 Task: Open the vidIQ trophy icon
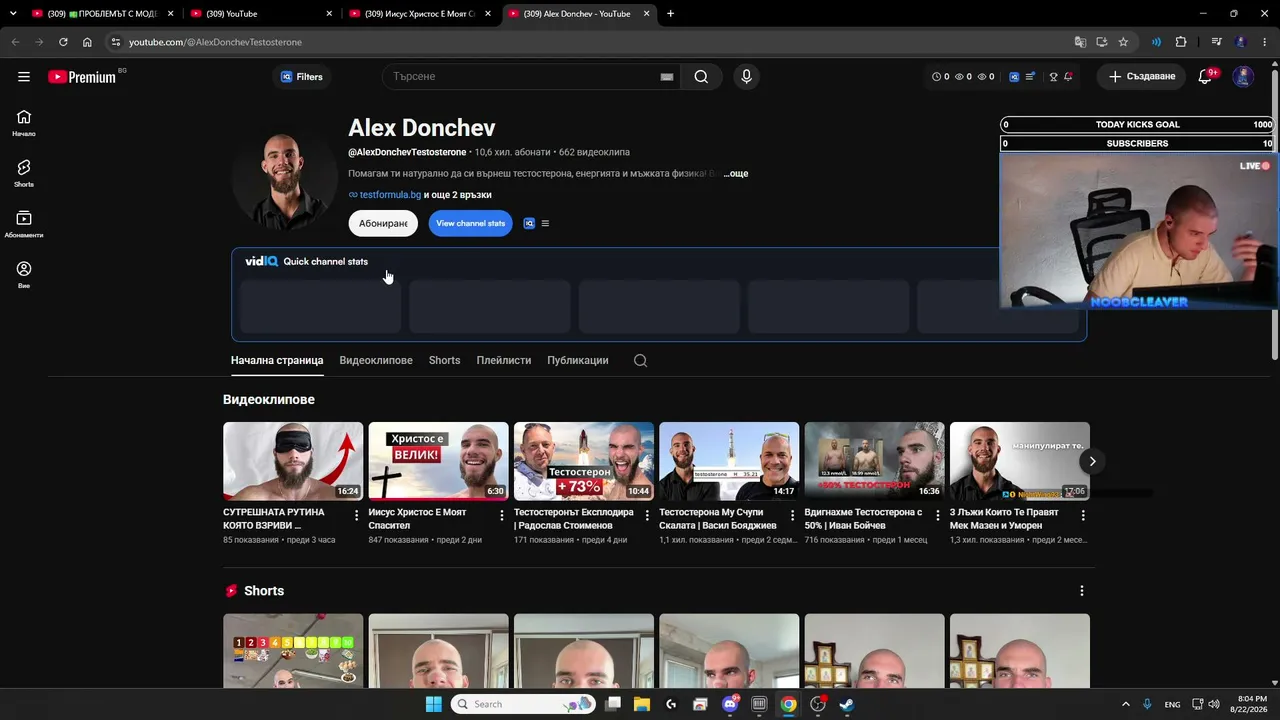(1053, 77)
